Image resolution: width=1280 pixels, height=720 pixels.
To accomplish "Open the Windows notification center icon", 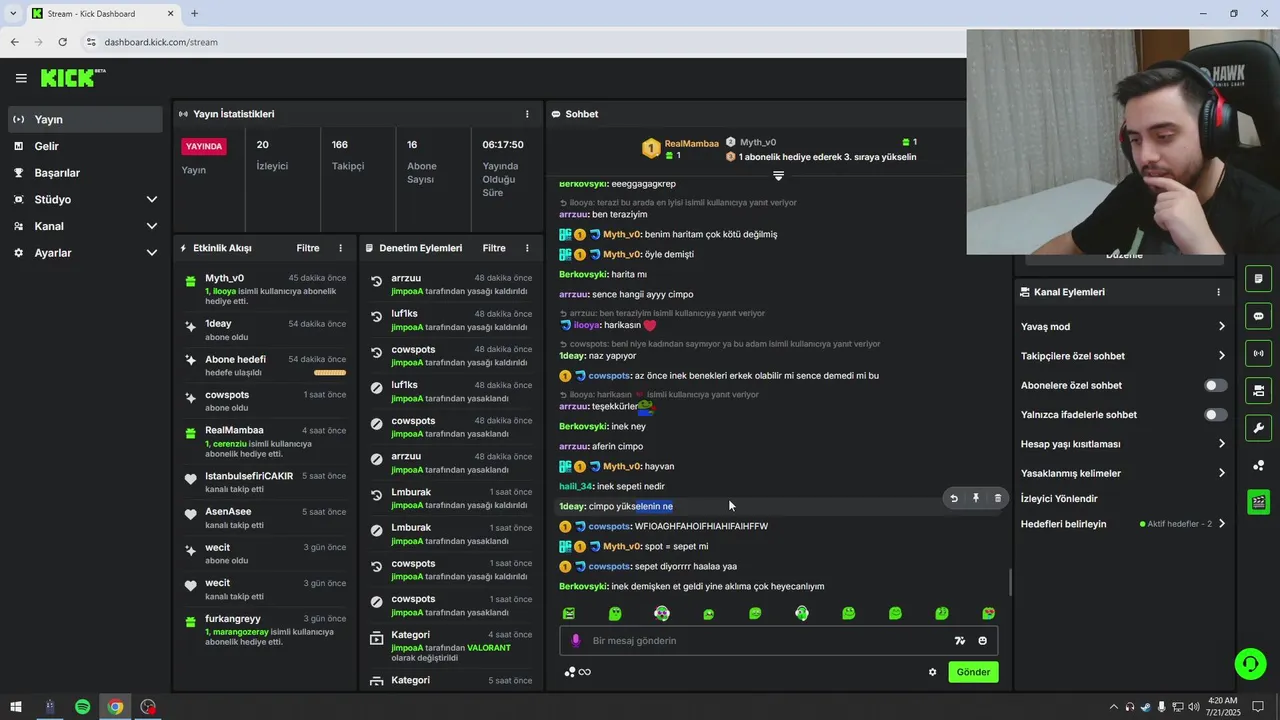I will point(1258,707).
